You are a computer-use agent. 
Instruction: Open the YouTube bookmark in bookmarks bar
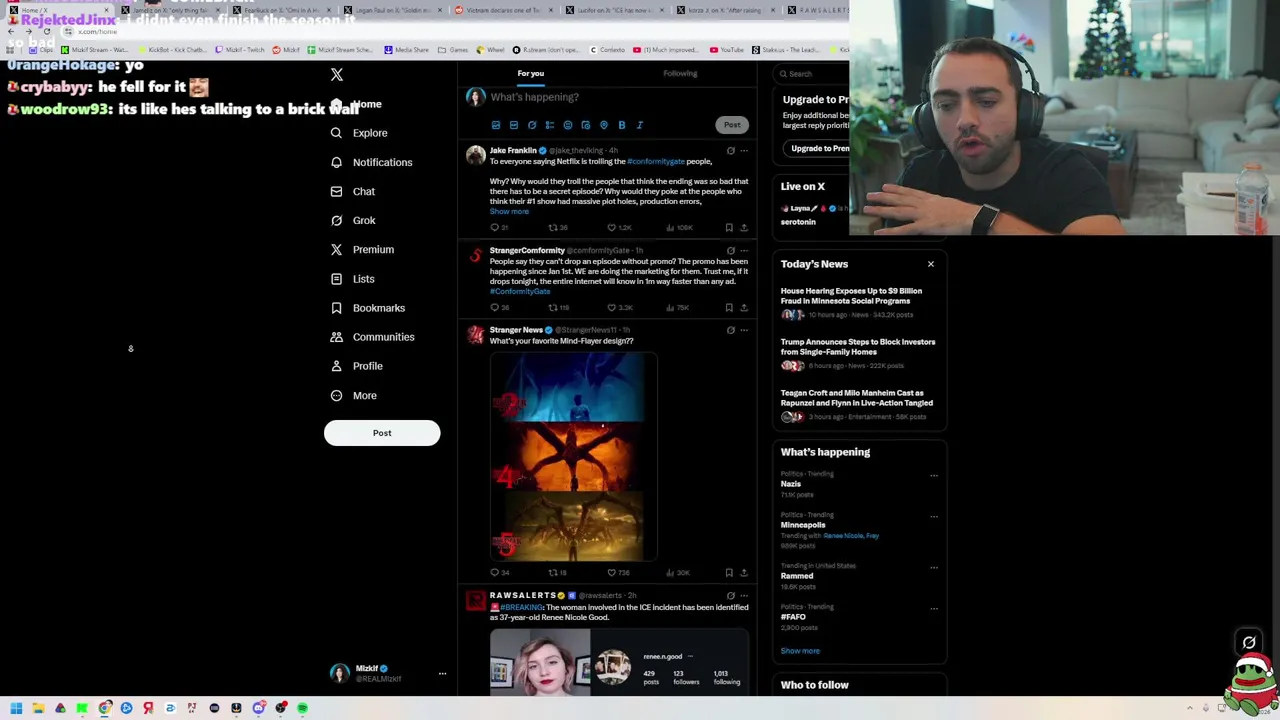click(x=727, y=50)
